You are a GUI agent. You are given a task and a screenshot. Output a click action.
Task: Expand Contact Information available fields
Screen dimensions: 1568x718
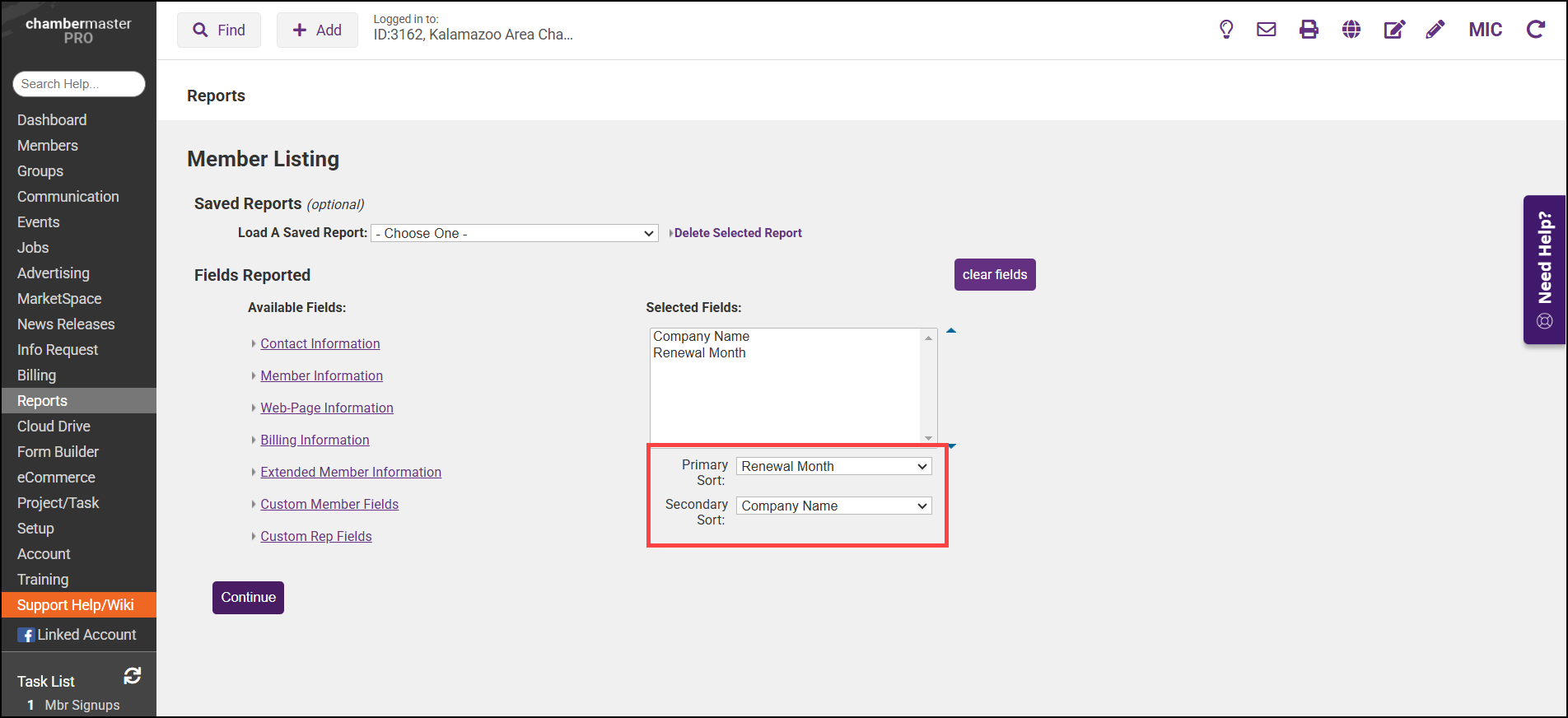320,343
